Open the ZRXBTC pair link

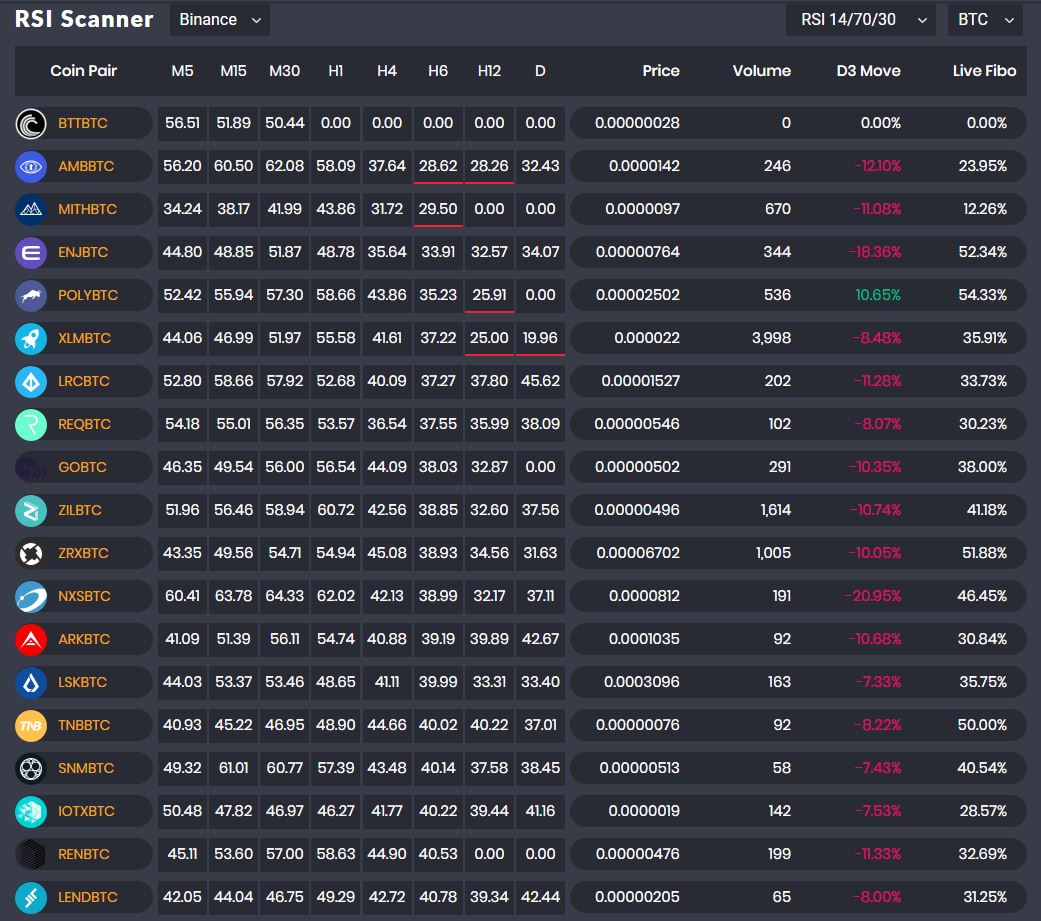coord(83,554)
